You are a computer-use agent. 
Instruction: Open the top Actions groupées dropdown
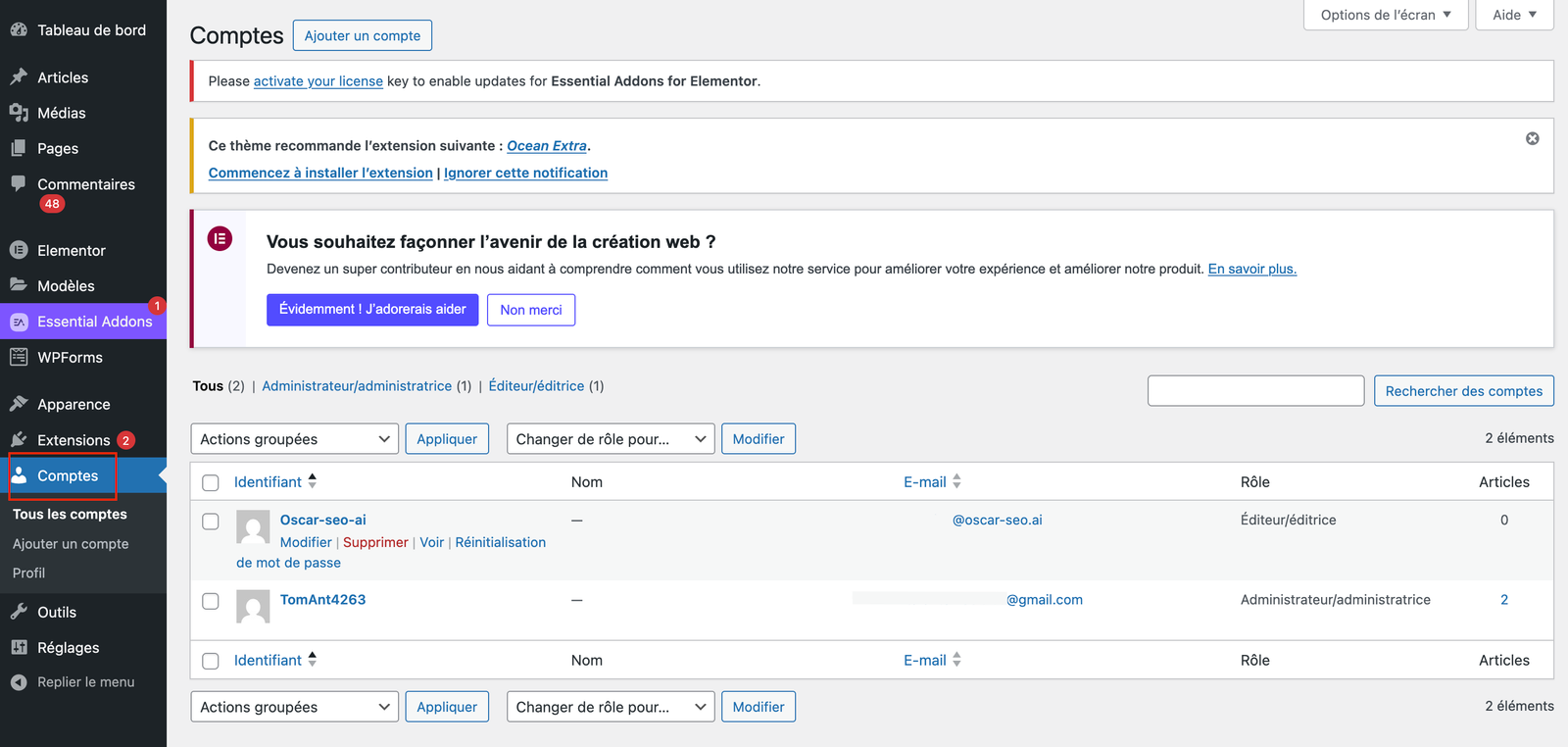pos(294,439)
